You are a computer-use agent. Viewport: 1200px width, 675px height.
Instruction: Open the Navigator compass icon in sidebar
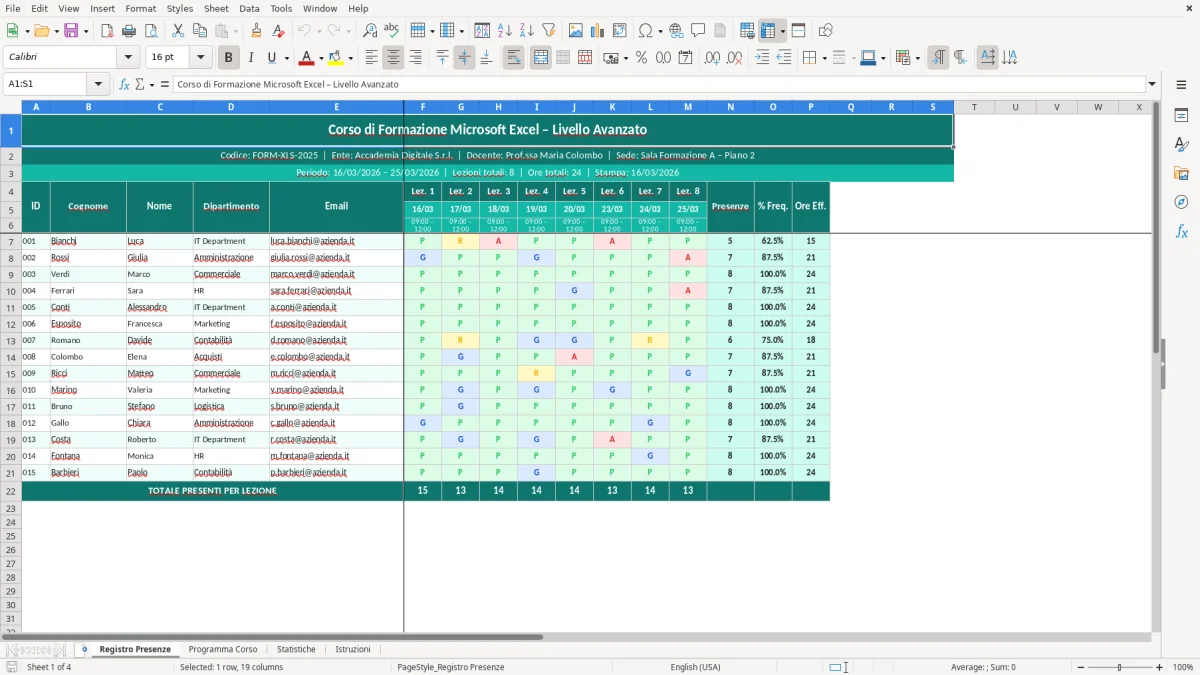(1181, 202)
